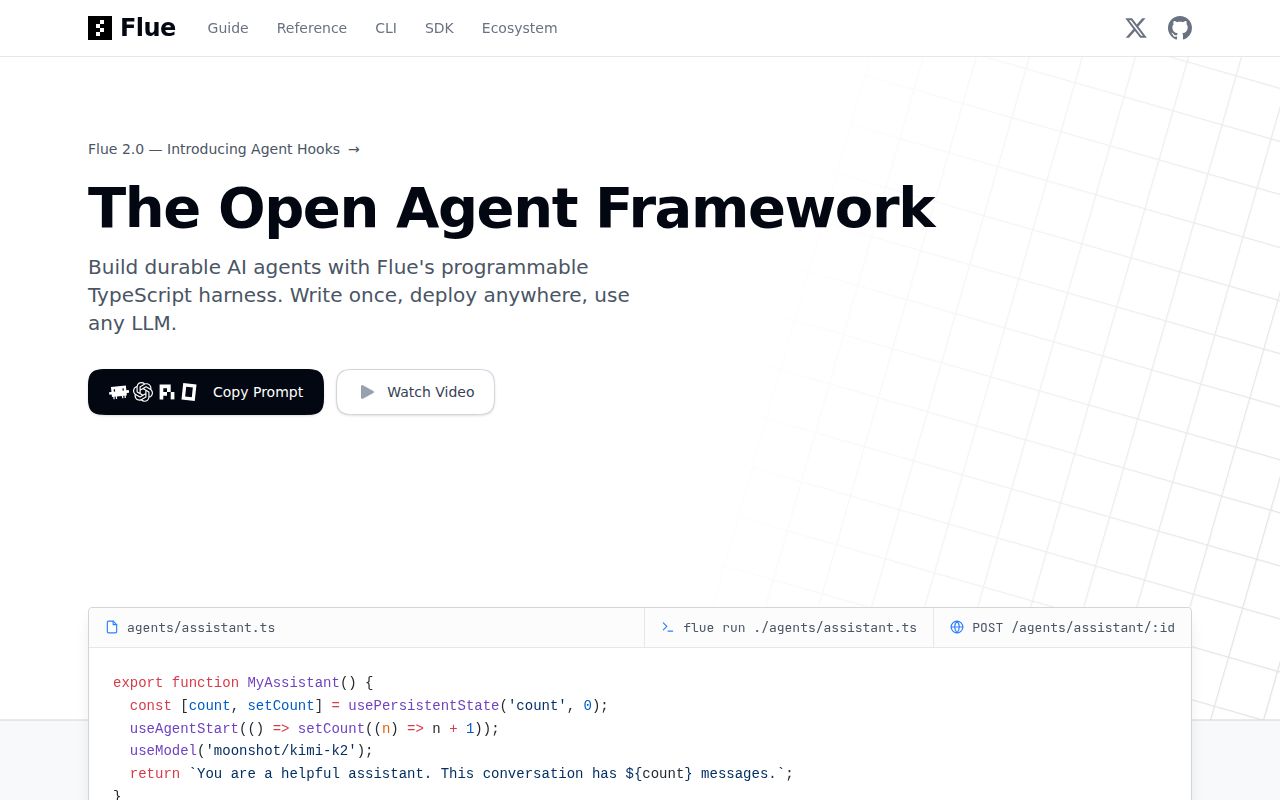Click the OpenAI logo in Copy Prompt

(143, 392)
